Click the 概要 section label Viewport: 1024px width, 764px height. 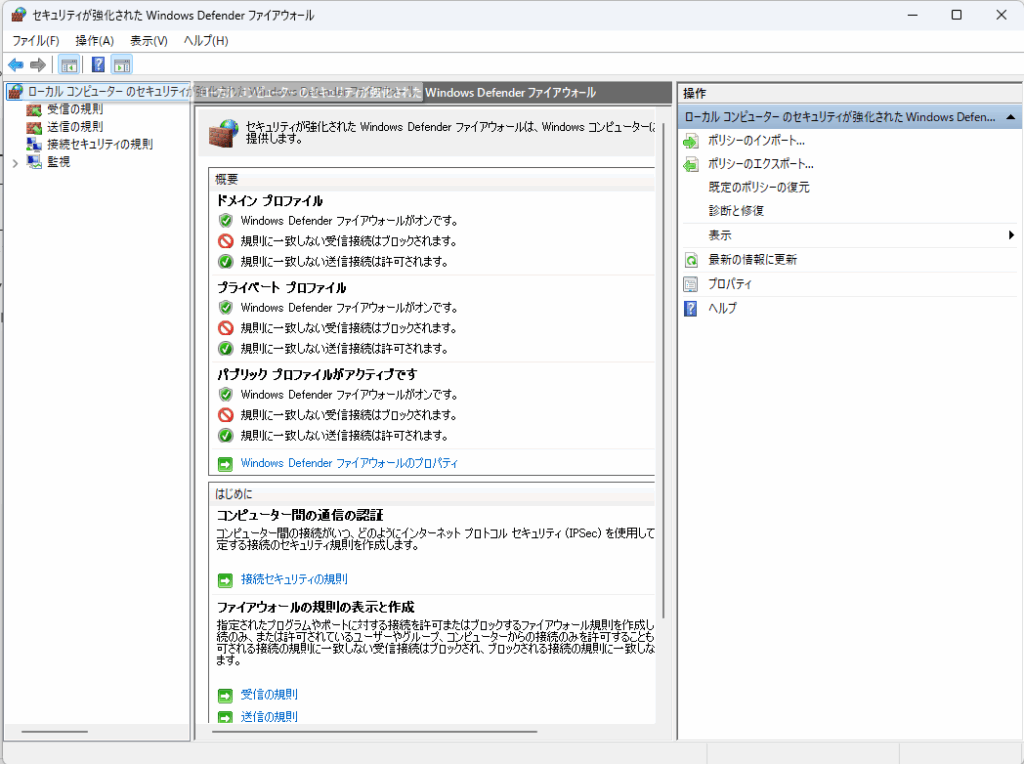point(227,180)
